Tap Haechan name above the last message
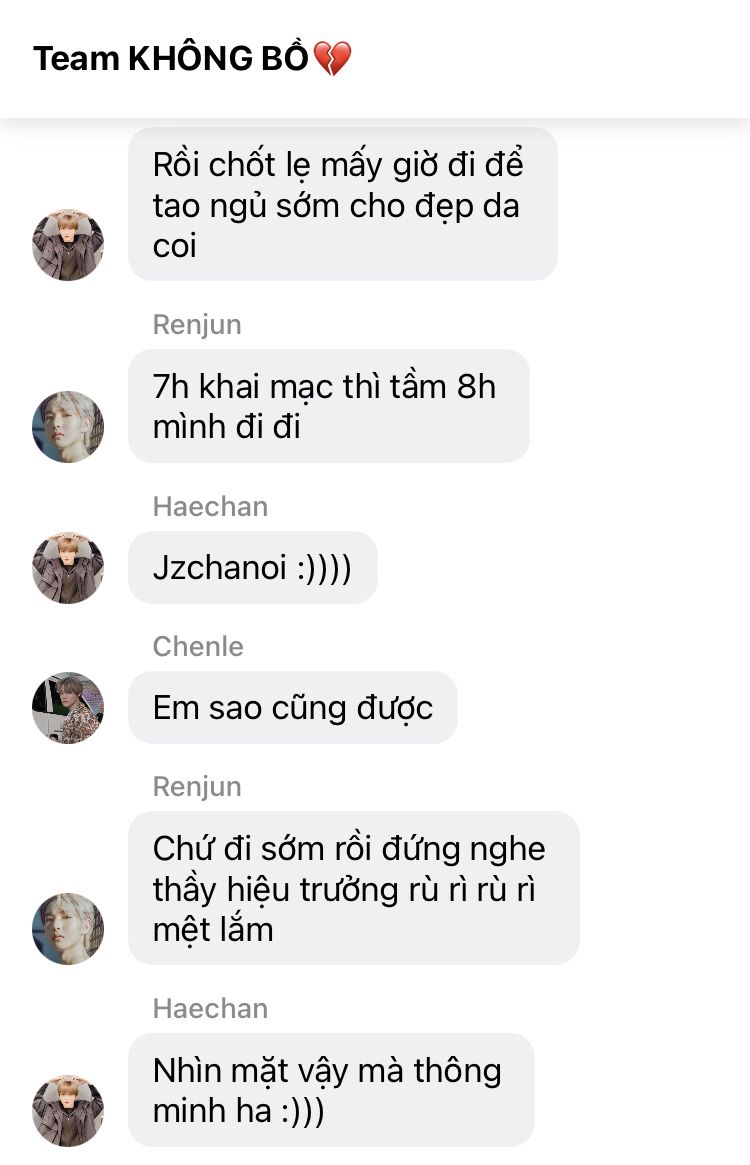Screen dimensions: 750x1165 click(210, 1009)
